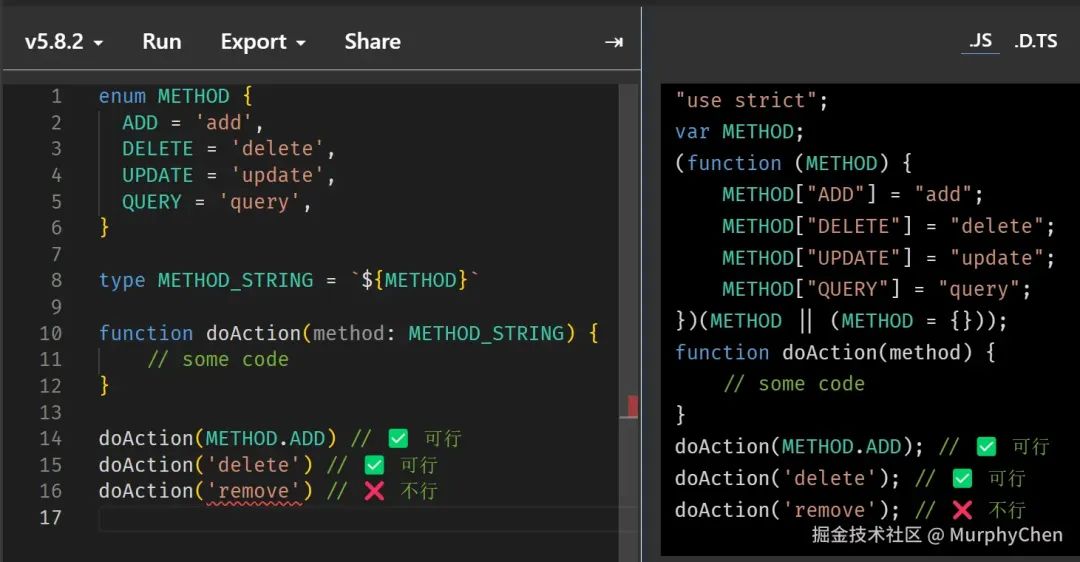Click the 'type METHOD_STRING' declaration line
Image resolution: width=1080 pixels, height=562 pixels.
tap(289, 280)
